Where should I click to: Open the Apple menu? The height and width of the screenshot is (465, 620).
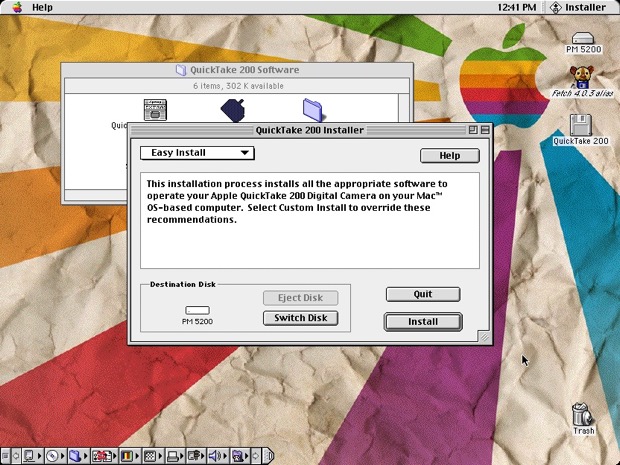[17, 7]
